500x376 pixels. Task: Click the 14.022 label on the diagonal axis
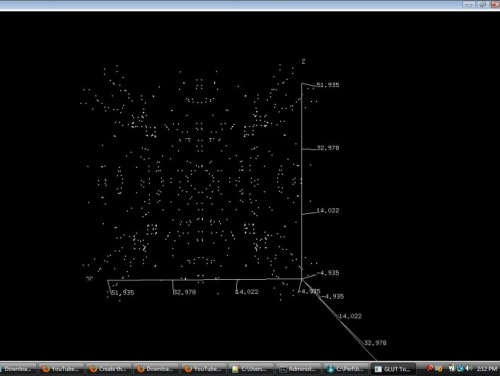pyautogui.click(x=350, y=316)
